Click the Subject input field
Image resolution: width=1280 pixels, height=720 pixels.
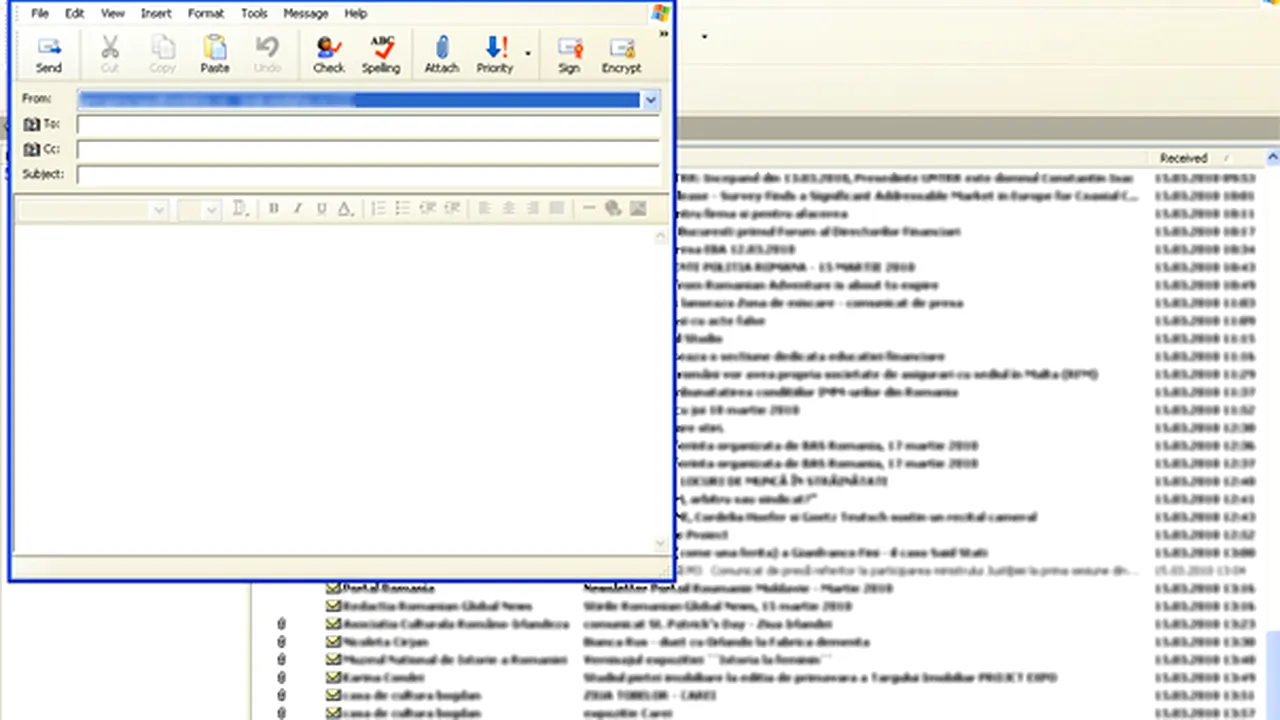(x=368, y=175)
